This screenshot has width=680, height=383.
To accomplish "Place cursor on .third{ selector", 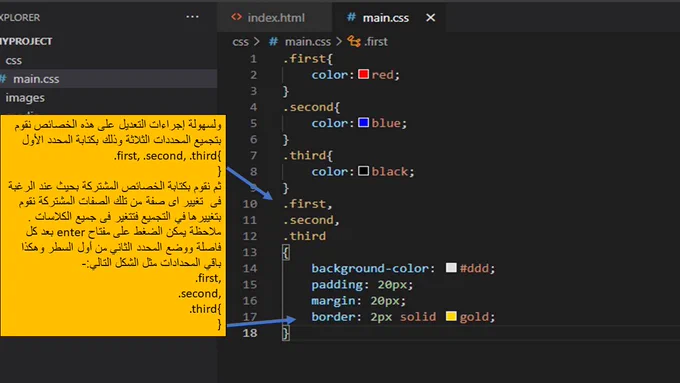I will [307, 155].
